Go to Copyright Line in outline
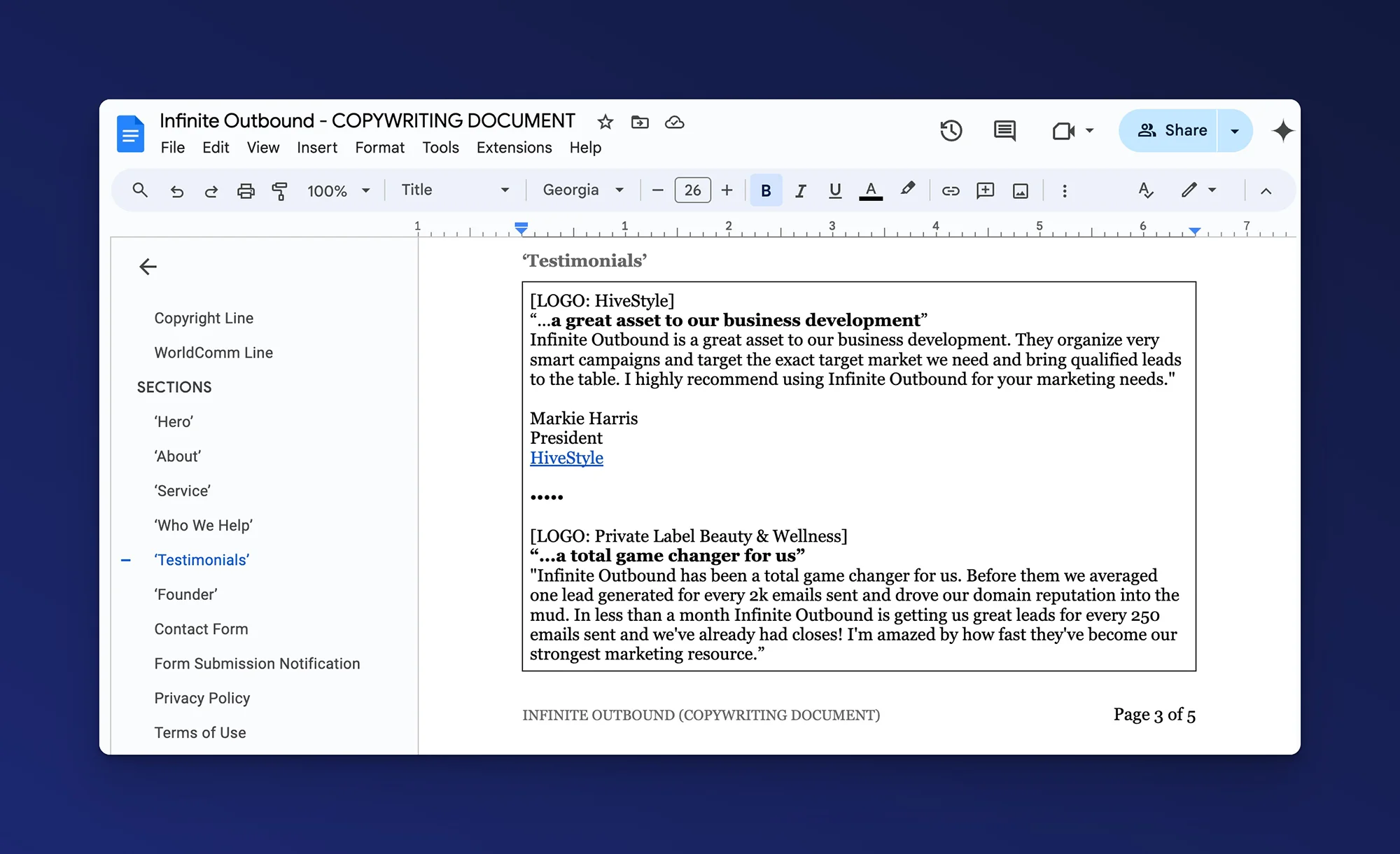The image size is (1400, 854). [x=204, y=318]
